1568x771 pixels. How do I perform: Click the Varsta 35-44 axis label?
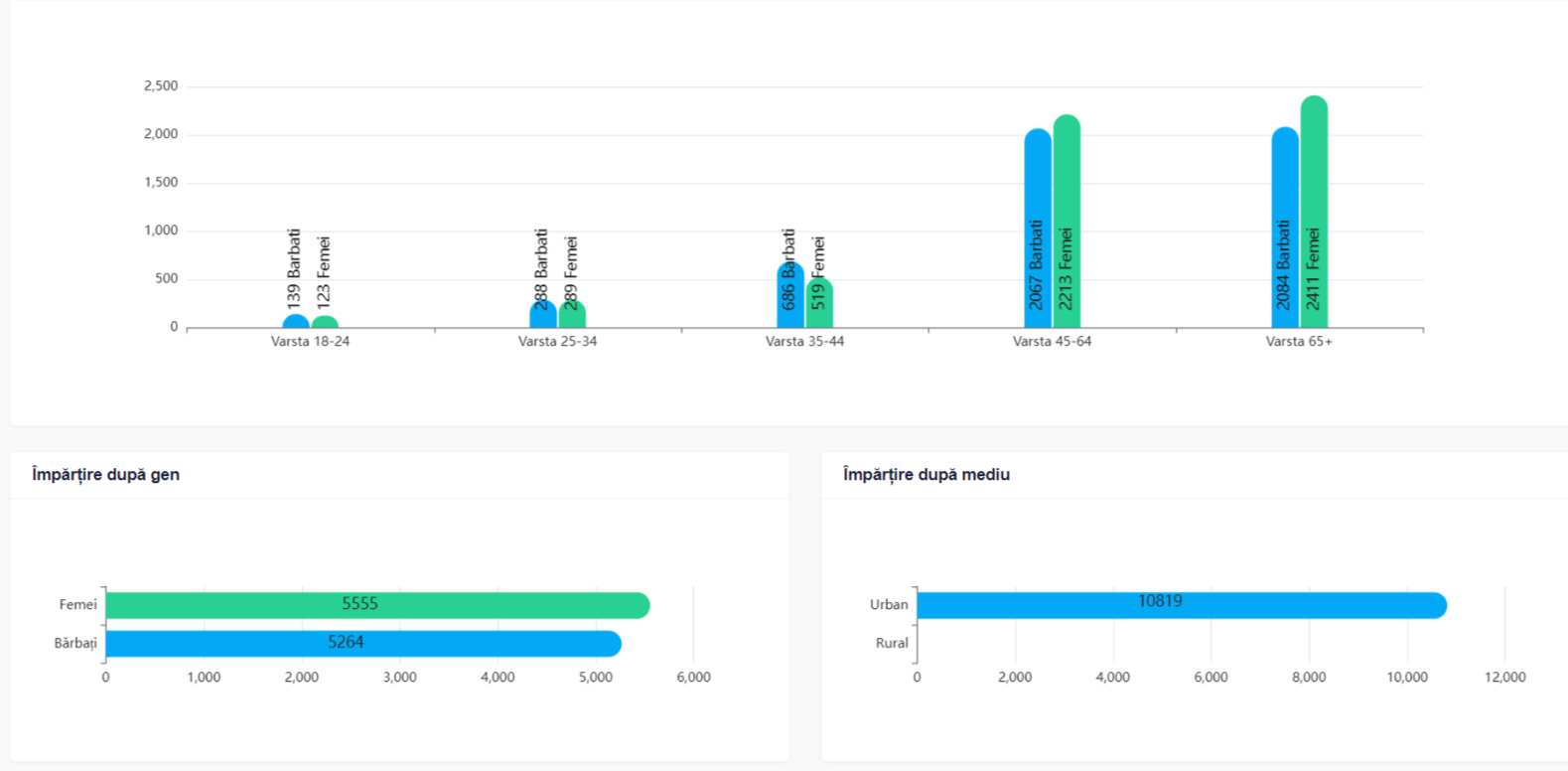point(804,342)
